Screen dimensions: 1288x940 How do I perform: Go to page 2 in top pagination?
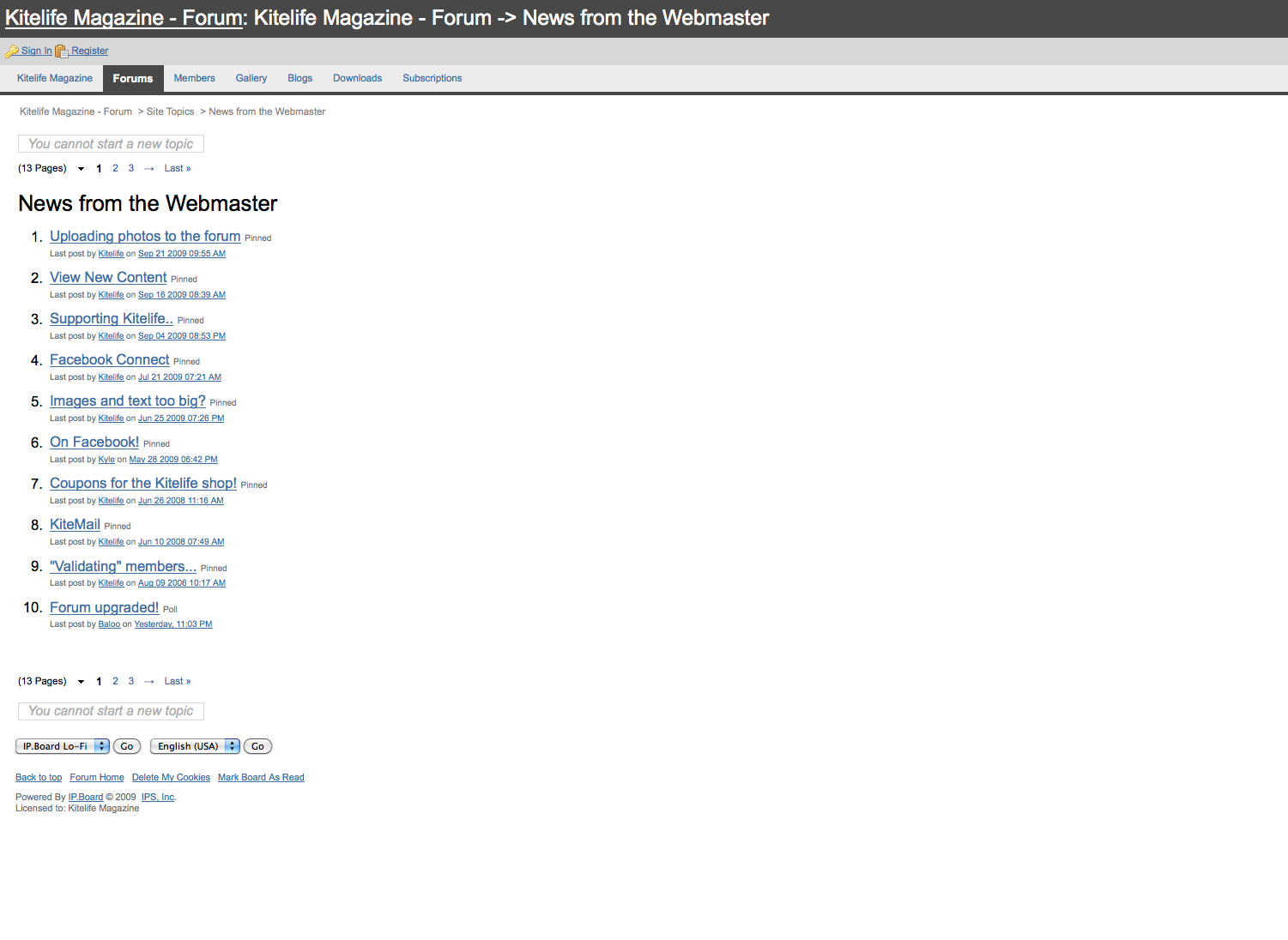pyautogui.click(x=115, y=168)
